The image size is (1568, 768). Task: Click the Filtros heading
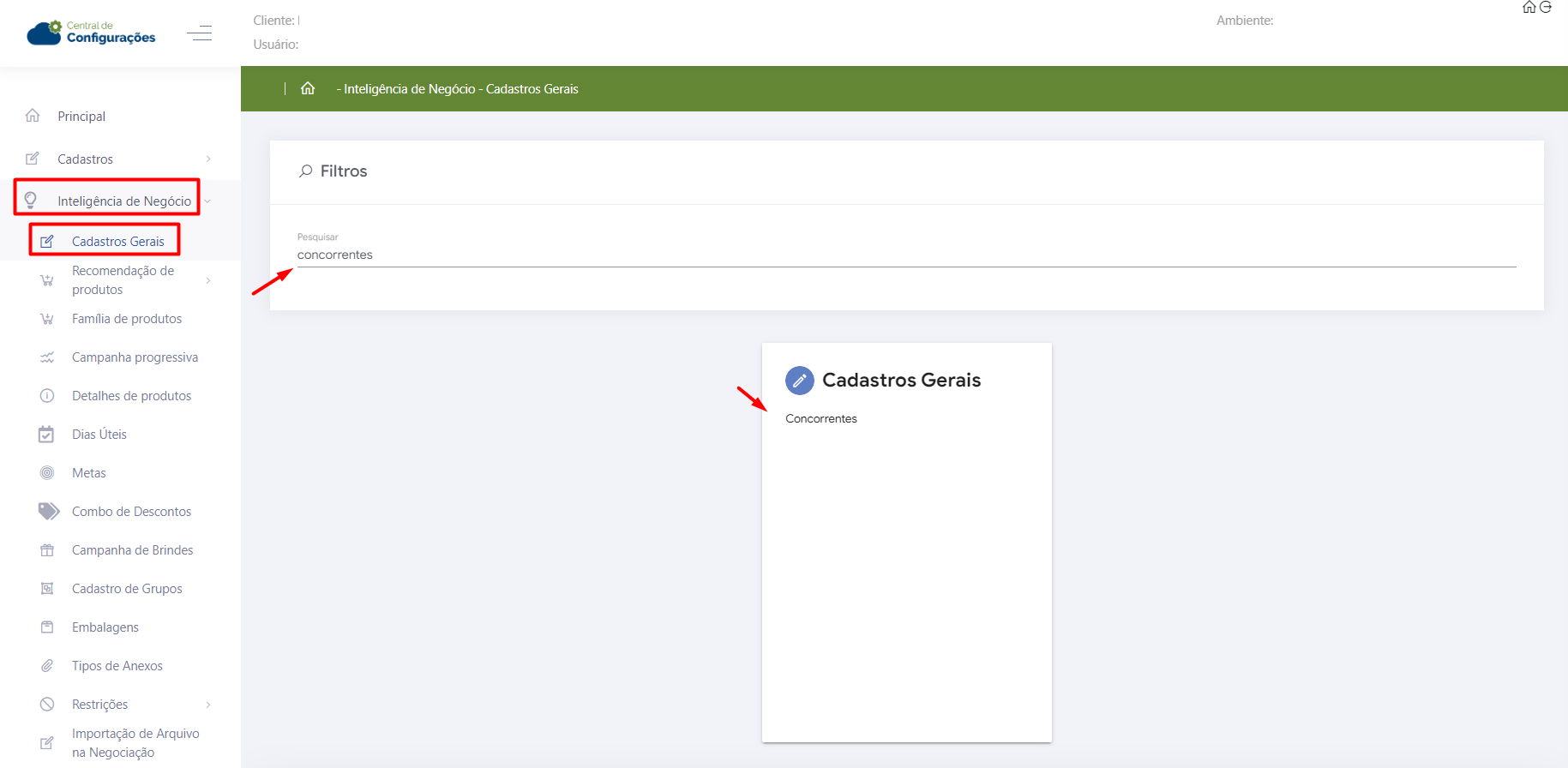click(x=344, y=171)
